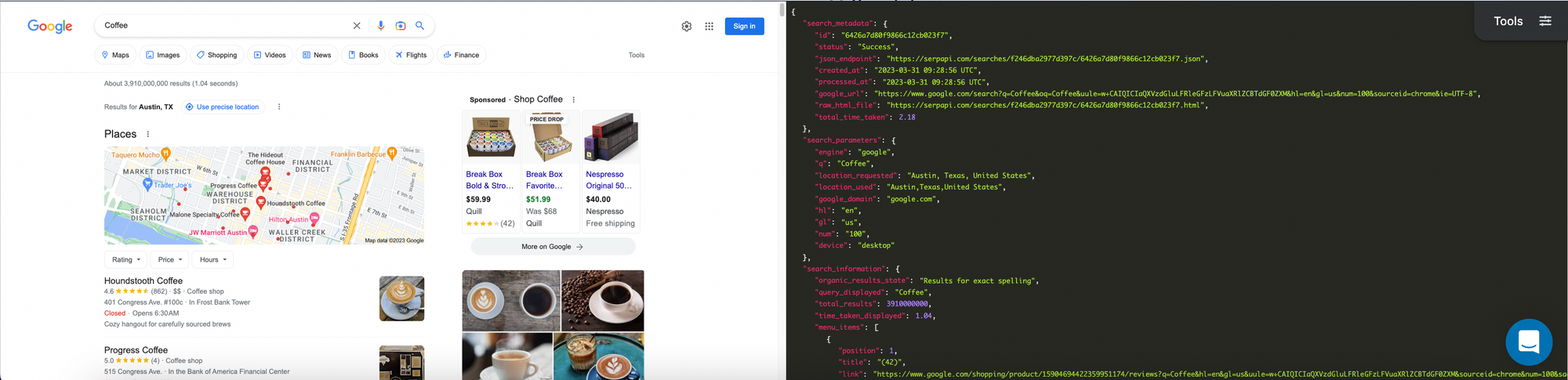1568x380 pixels.
Task: Clear the search box with X icon
Action: coord(357,26)
